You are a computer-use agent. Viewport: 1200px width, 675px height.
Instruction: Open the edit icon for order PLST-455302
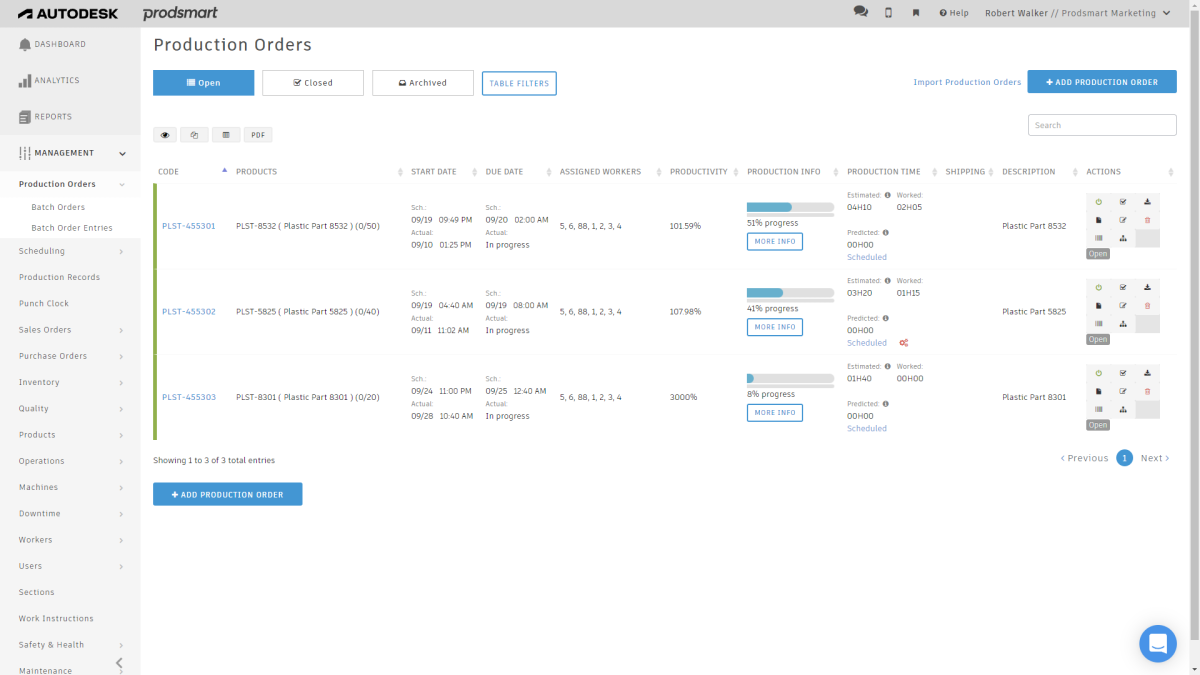[1124, 305]
